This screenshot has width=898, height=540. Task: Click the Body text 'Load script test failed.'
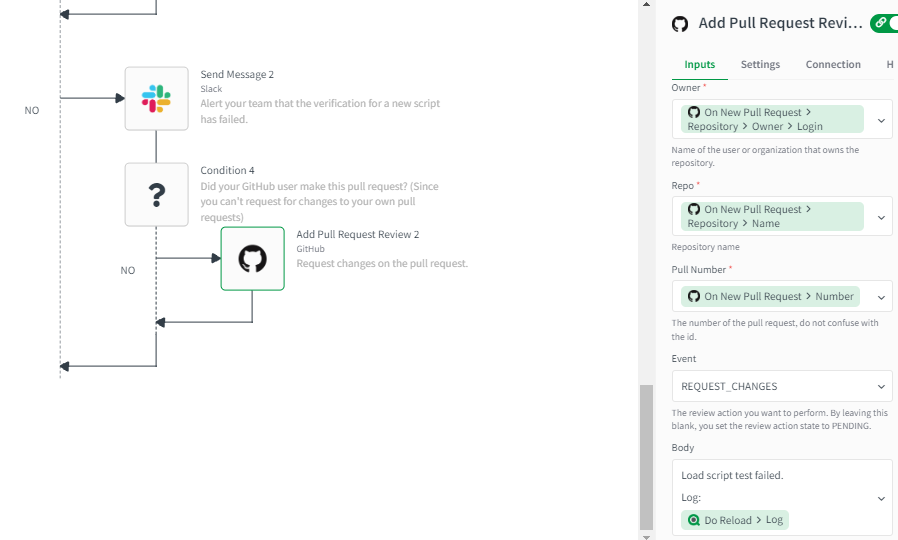[x=732, y=475]
